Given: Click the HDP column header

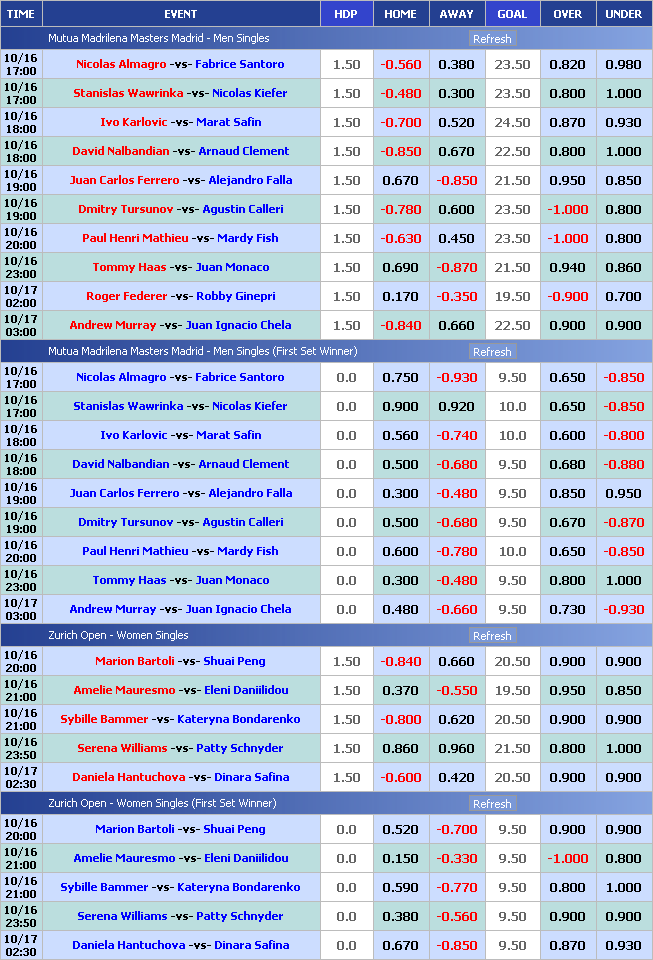Looking at the screenshot, I should click(x=345, y=14).
